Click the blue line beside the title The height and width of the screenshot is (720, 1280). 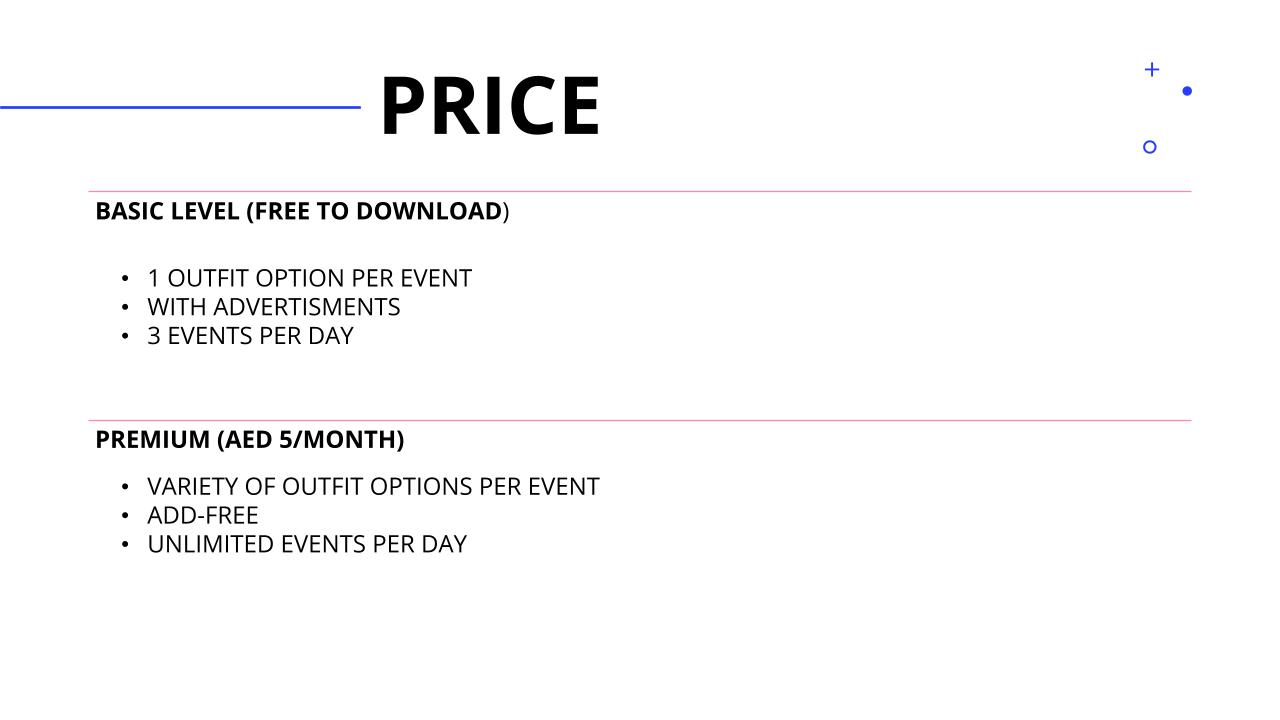(180, 107)
